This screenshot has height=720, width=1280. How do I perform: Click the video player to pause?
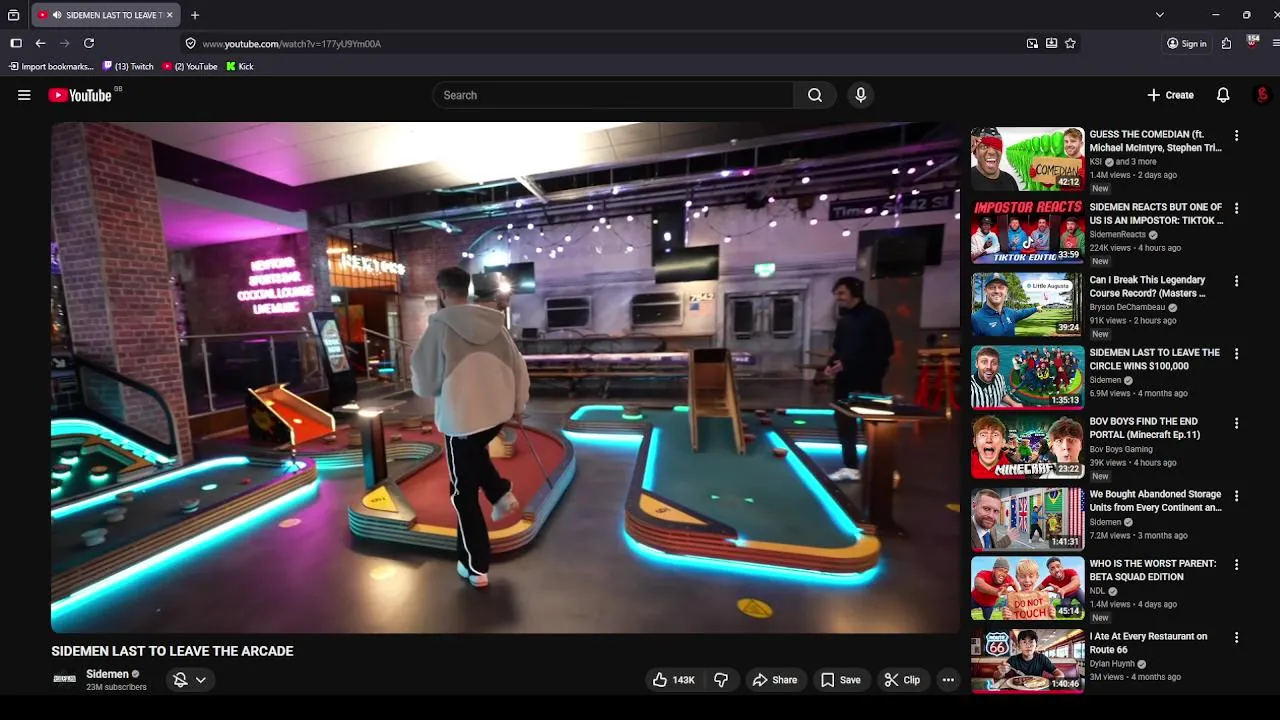(x=505, y=378)
